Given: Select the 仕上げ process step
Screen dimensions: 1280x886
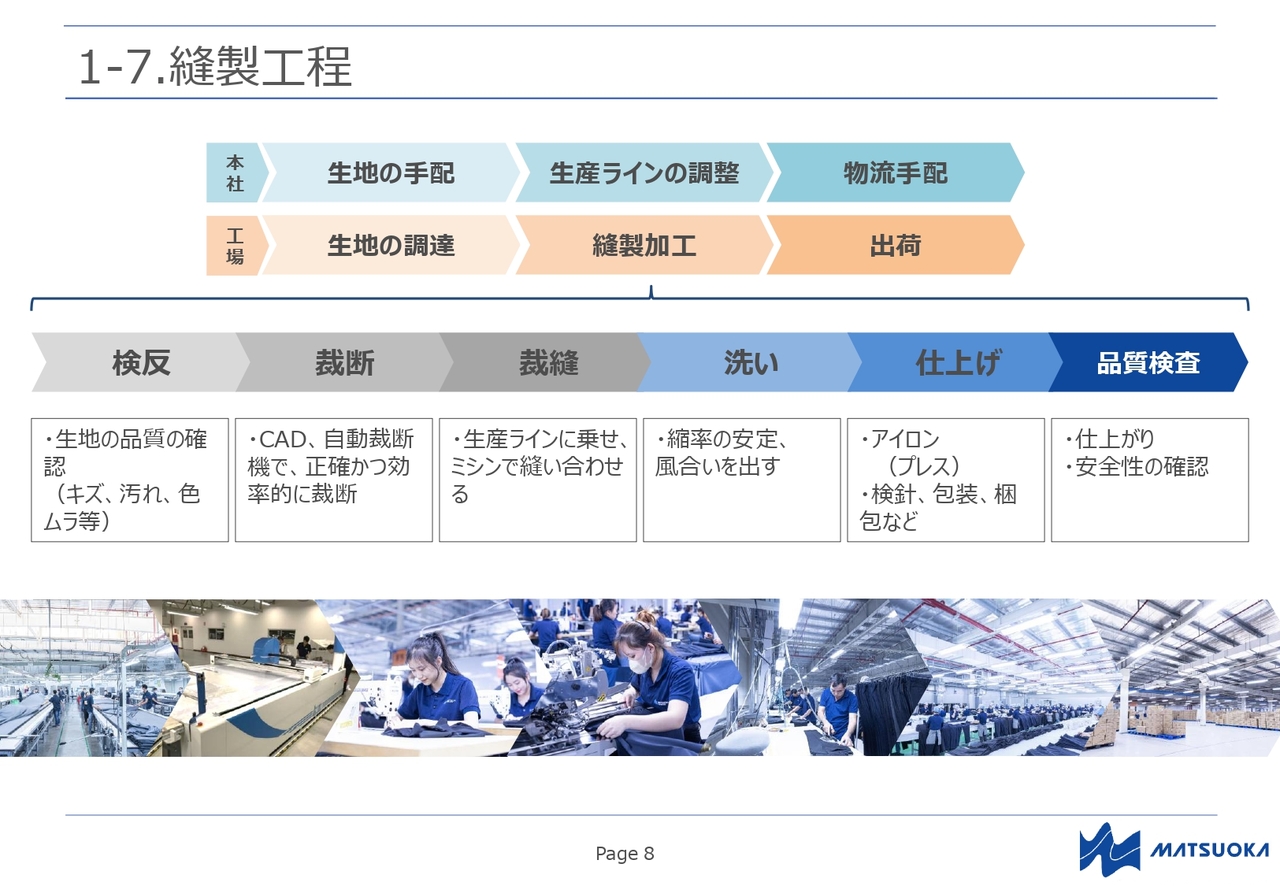Looking at the screenshot, I should click(x=956, y=363).
